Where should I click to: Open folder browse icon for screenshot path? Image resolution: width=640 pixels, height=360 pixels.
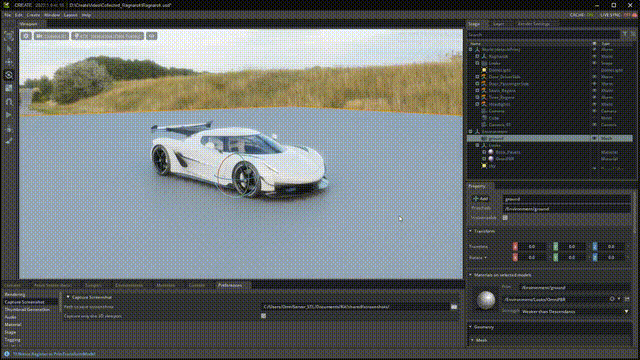pyautogui.click(x=454, y=307)
